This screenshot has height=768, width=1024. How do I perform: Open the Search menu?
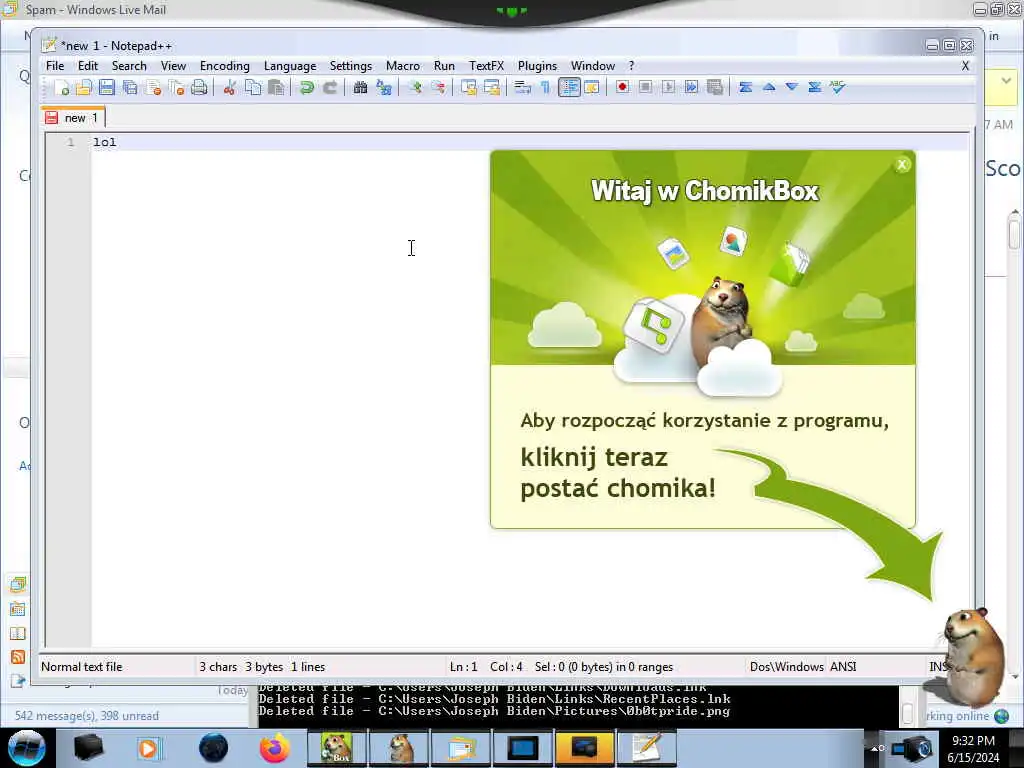tap(129, 66)
